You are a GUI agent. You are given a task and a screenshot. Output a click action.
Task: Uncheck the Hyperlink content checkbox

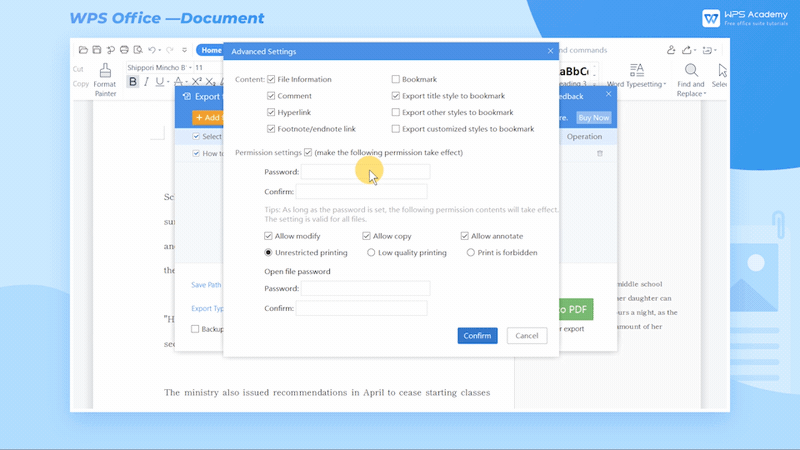point(271,112)
